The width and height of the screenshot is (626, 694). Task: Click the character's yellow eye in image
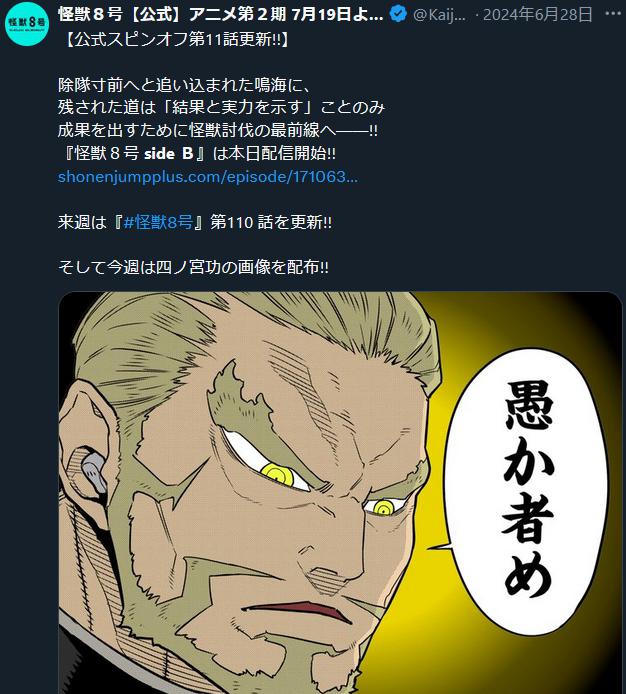coord(278,474)
